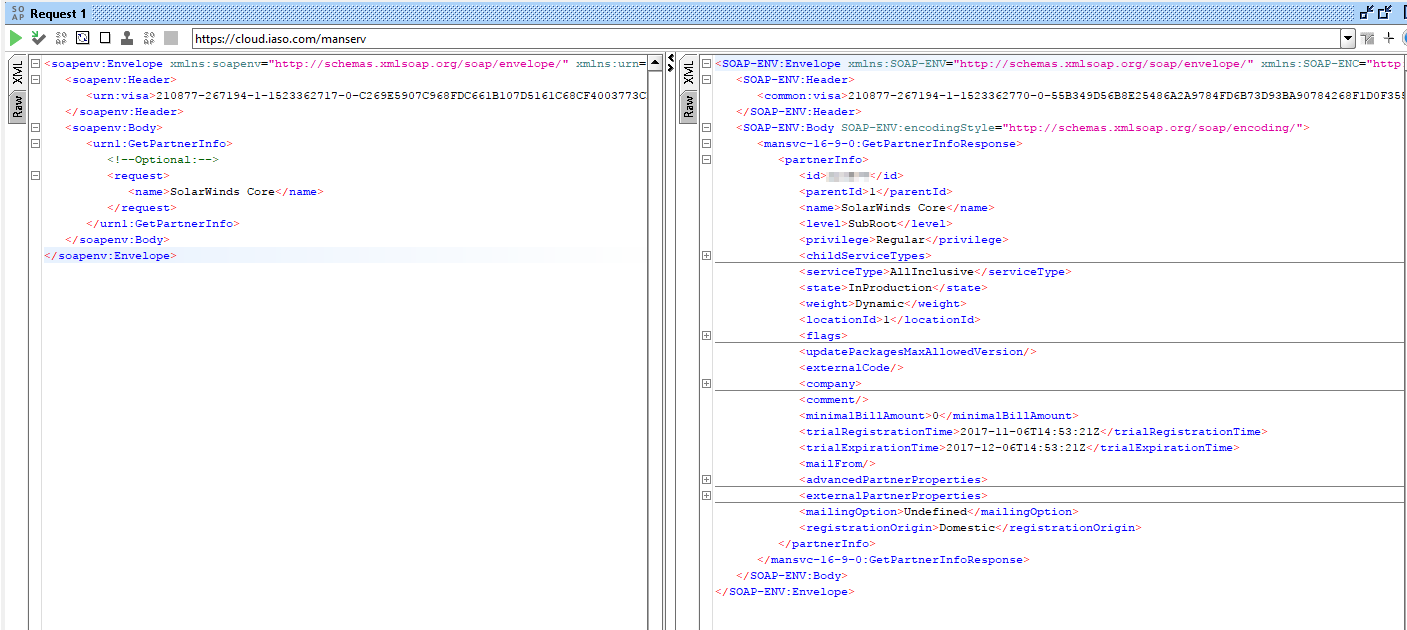
Task: Click the second SOAP icon beside the gray square
Action: [x=149, y=38]
